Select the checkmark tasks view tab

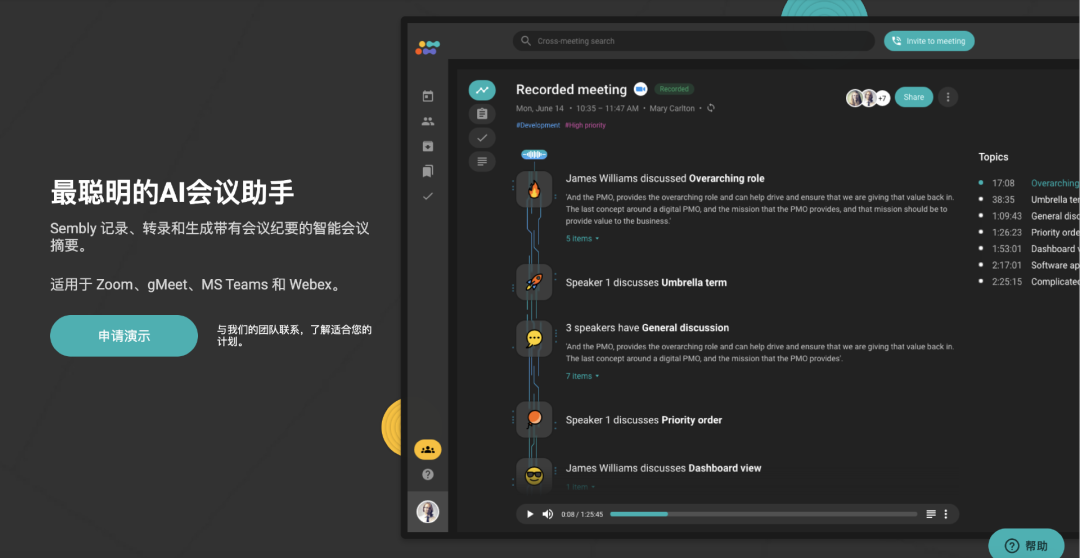[x=482, y=138]
